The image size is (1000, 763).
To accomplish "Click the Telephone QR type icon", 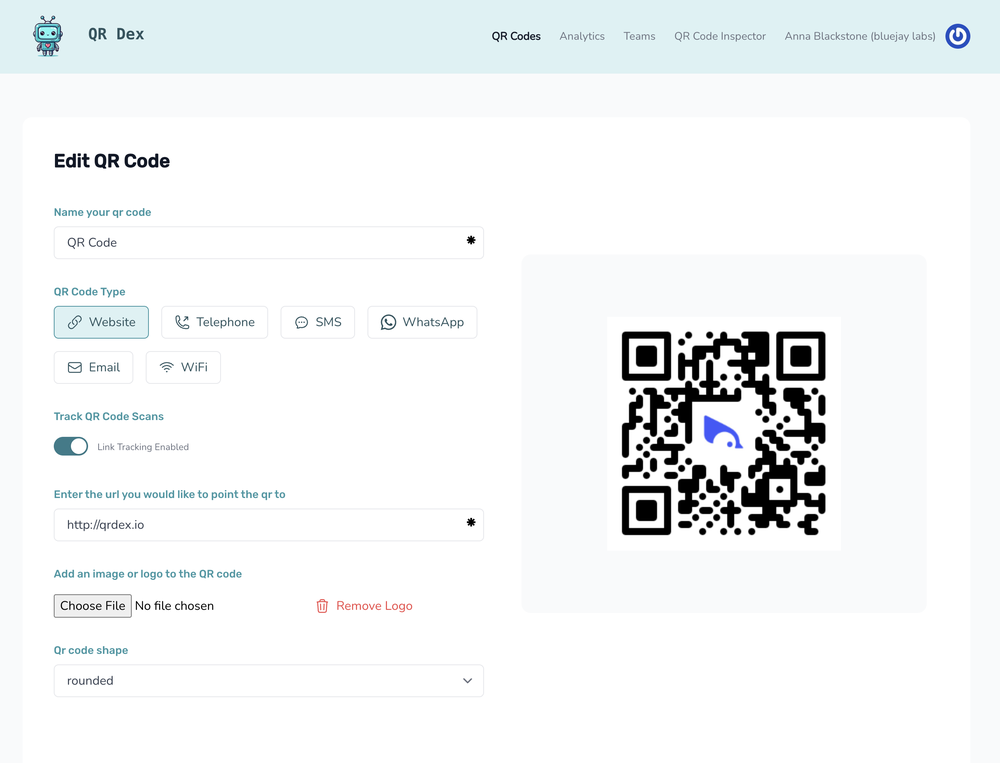I will [181, 322].
